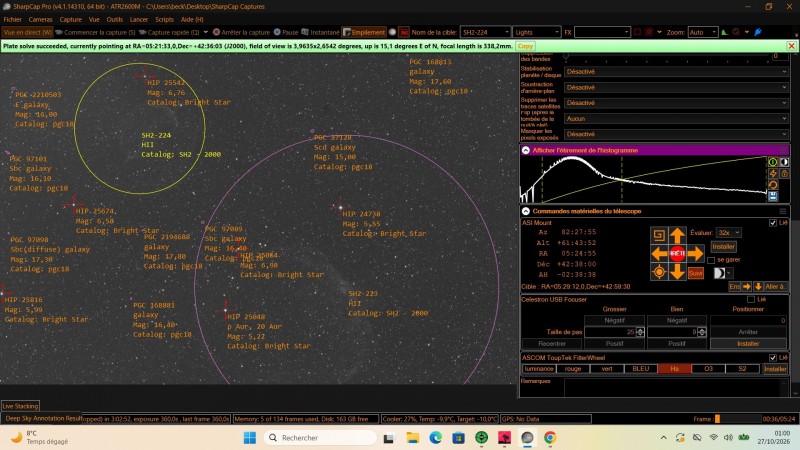Toggle ASI Mount Lié checkbox

coord(772,223)
